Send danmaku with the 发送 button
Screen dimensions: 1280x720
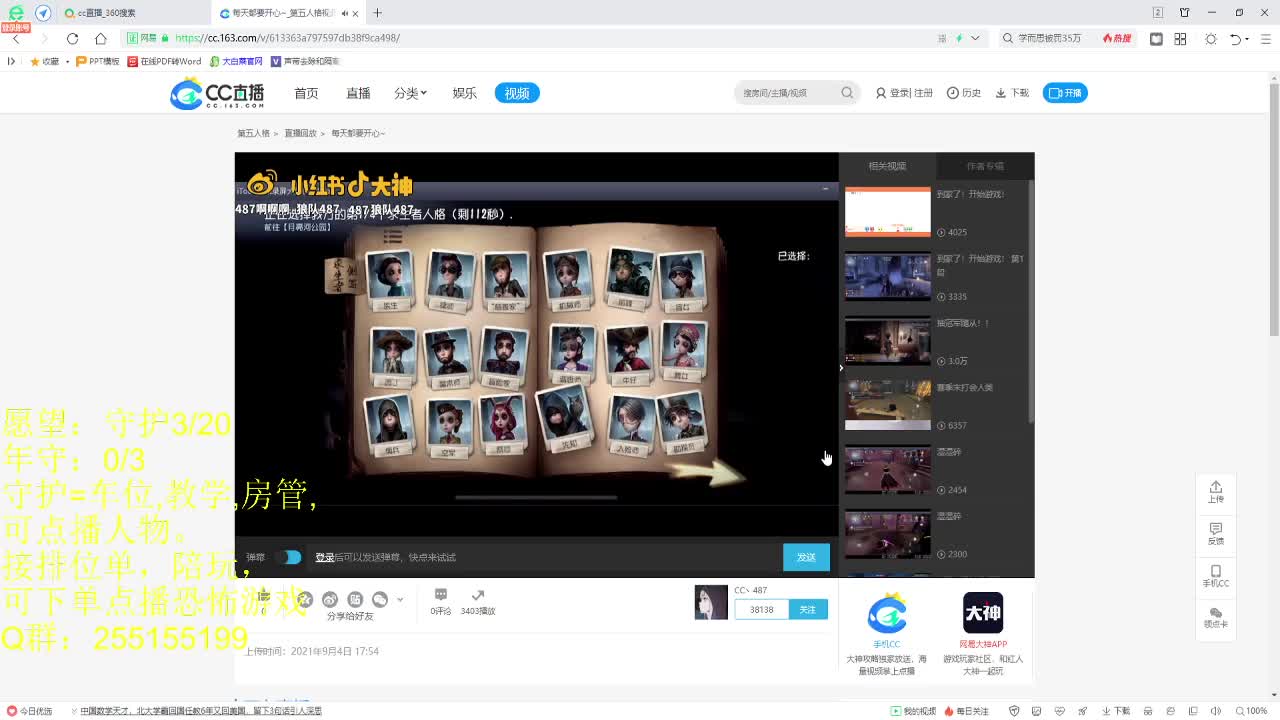pyautogui.click(x=806, y=557)
